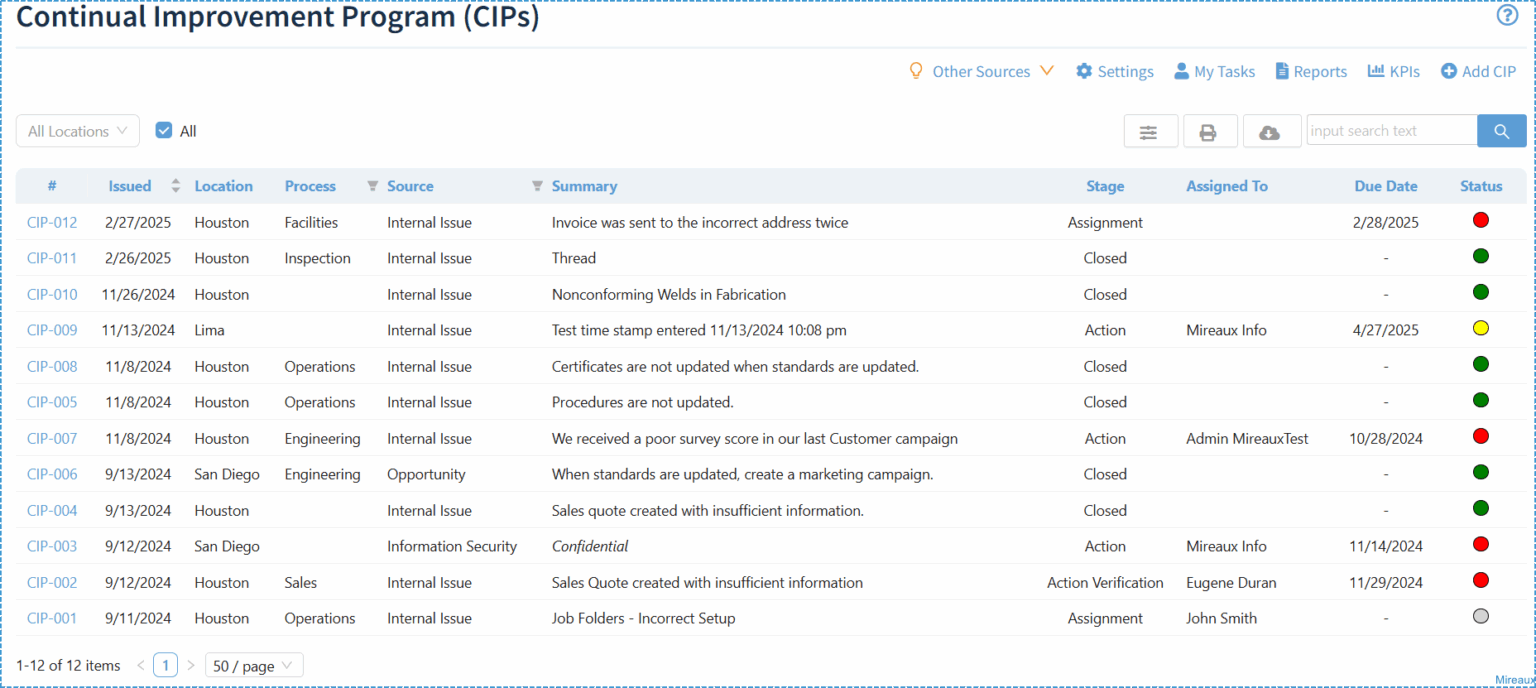1536x688 pixels.
Task: Open My Tasks
Action: coord(1214,71)
